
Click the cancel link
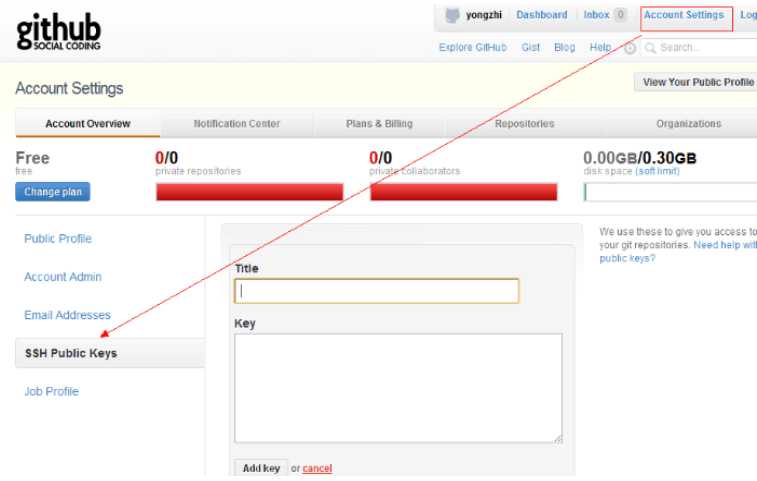pos(317,468)
